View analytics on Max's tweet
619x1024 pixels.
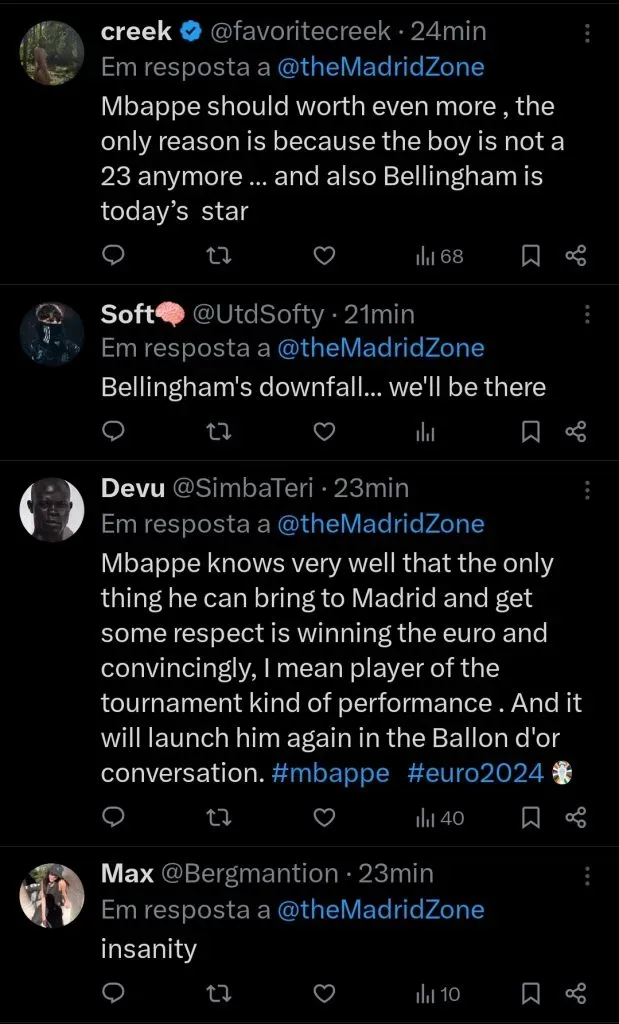tap(440, 994)
